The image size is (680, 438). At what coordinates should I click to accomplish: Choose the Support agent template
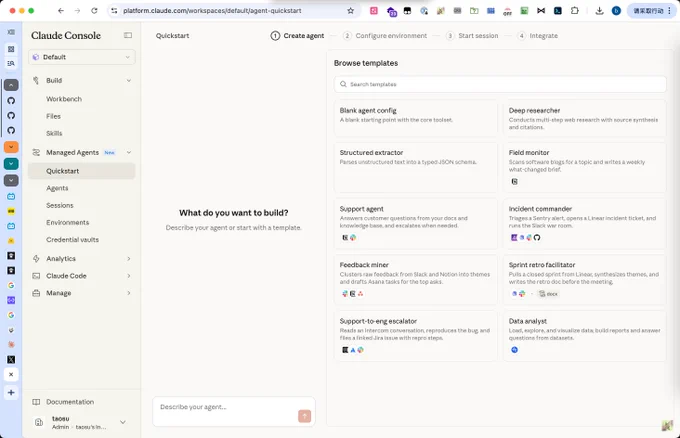[x=416, y=223]
